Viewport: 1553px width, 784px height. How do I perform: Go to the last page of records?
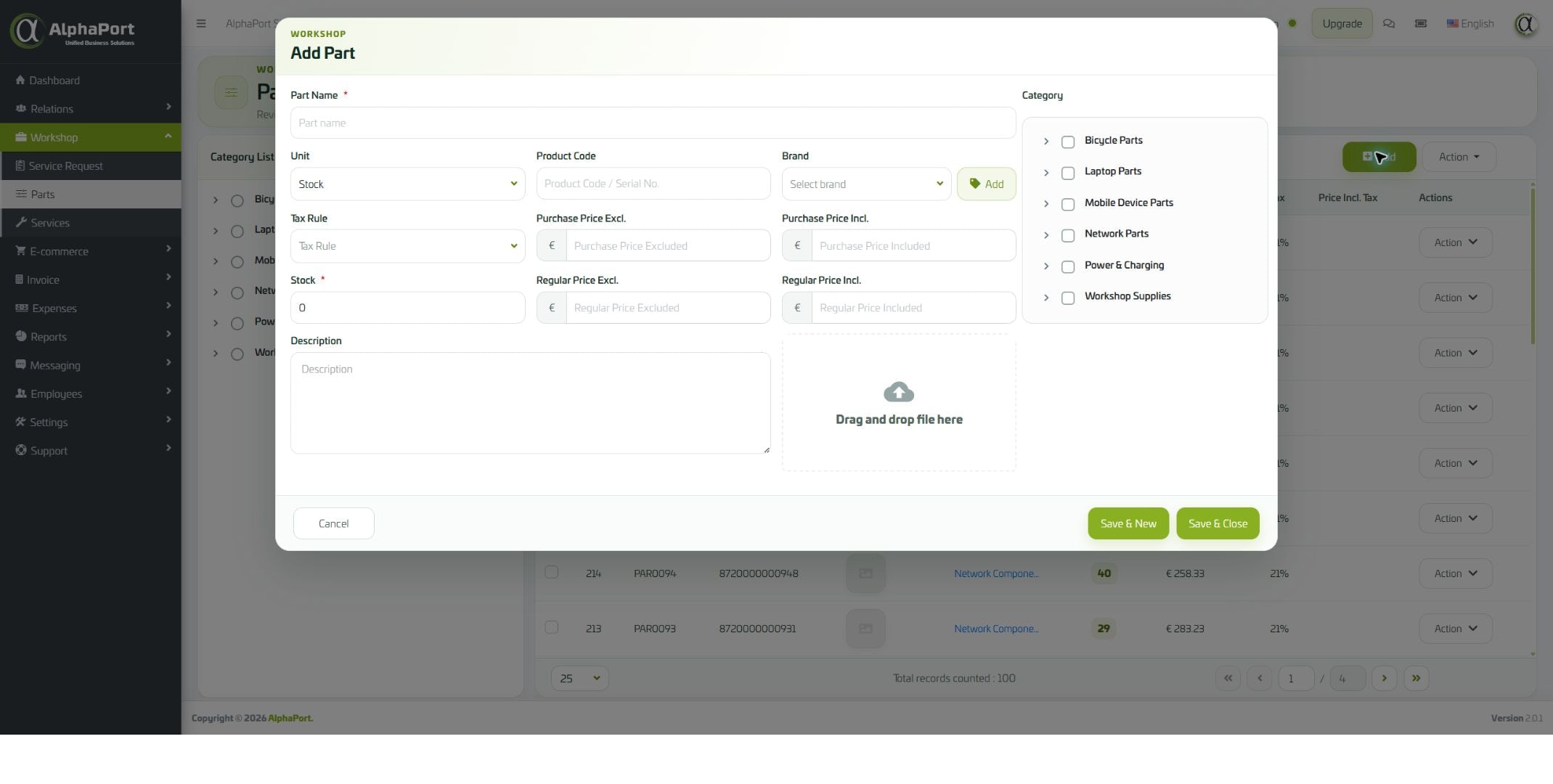click(1416, 678)
